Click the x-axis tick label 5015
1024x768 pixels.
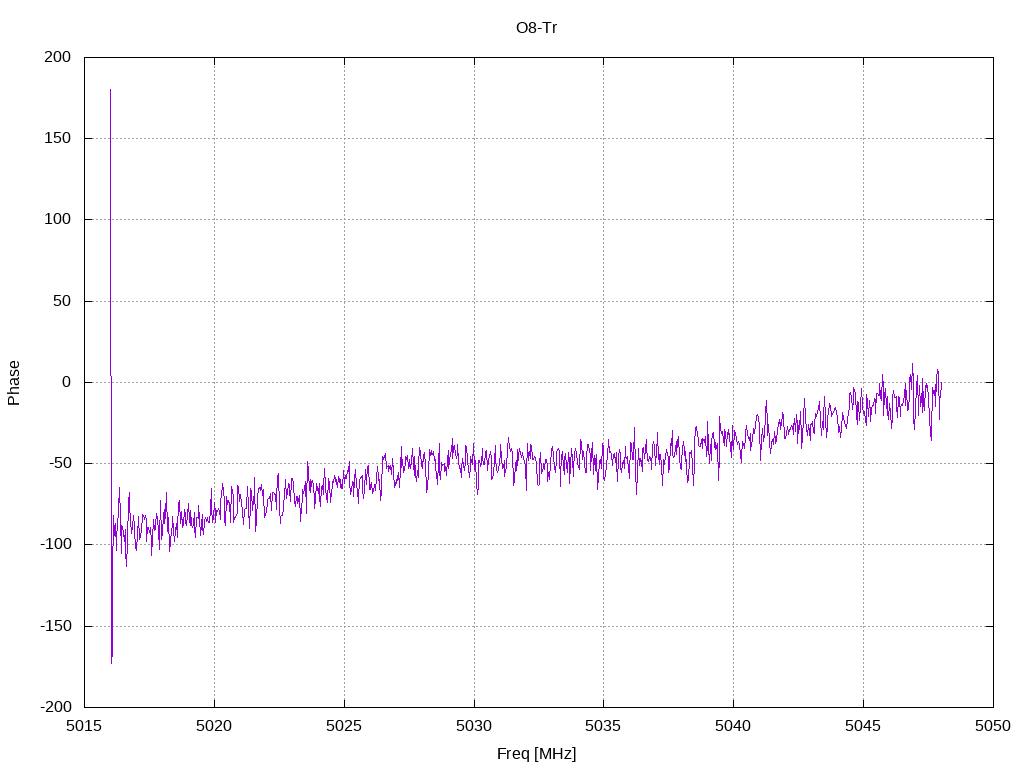(84, 726)
